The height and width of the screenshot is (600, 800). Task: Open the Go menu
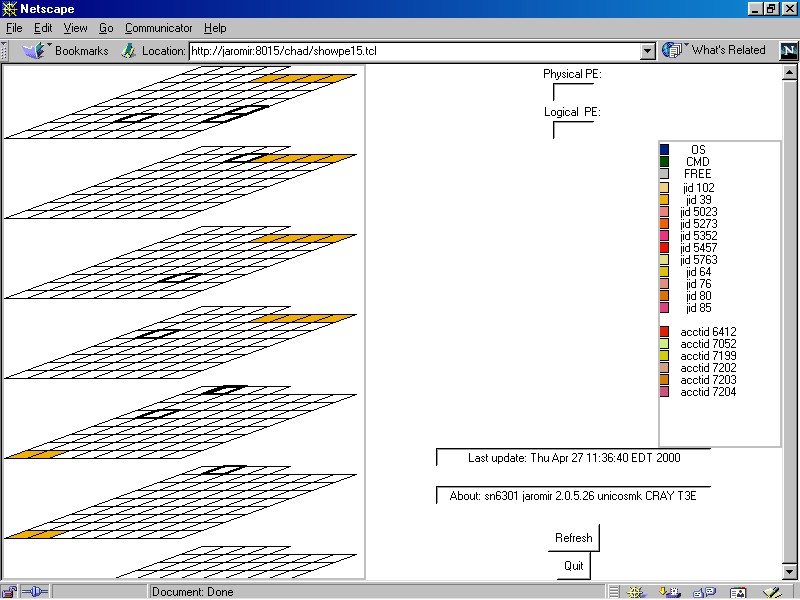point(106,28)
